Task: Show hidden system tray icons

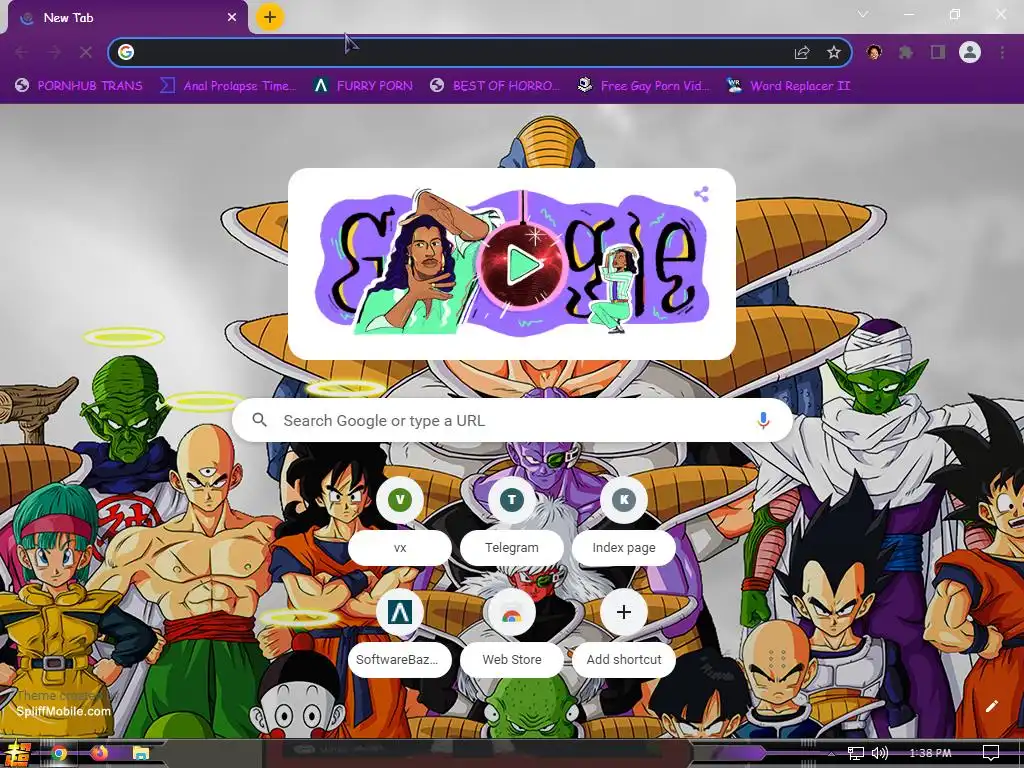Action: click(831, 754)
